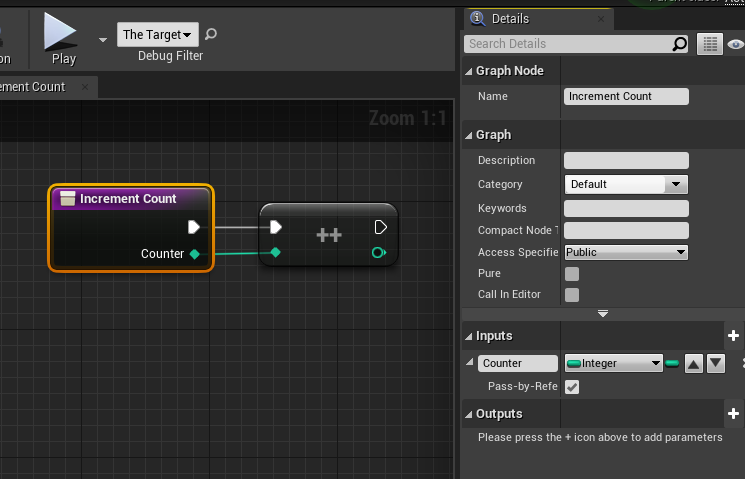This screenshot has height=479, width=745.
Task: Uncheck the Pass-by-Reference checkbox
Action: (572, 387)
